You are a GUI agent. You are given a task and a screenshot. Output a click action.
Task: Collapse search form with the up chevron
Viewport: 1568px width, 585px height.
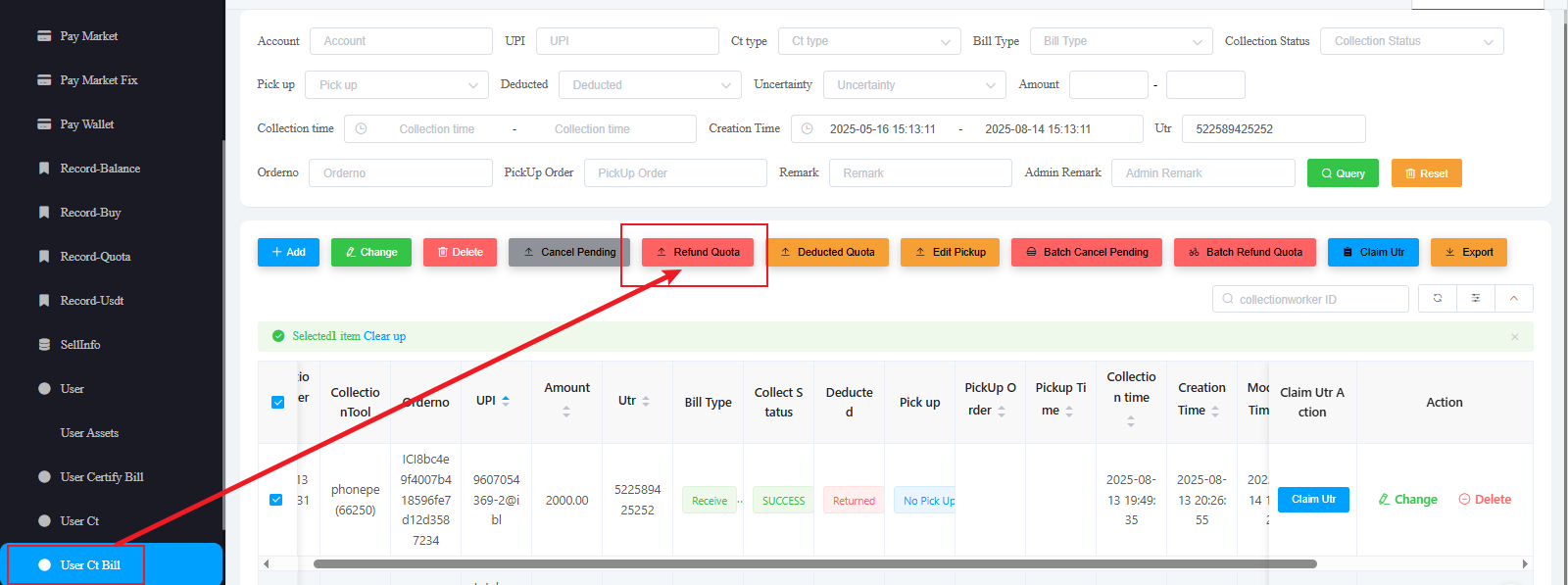pyautogui.click(x=1514, y=299)
